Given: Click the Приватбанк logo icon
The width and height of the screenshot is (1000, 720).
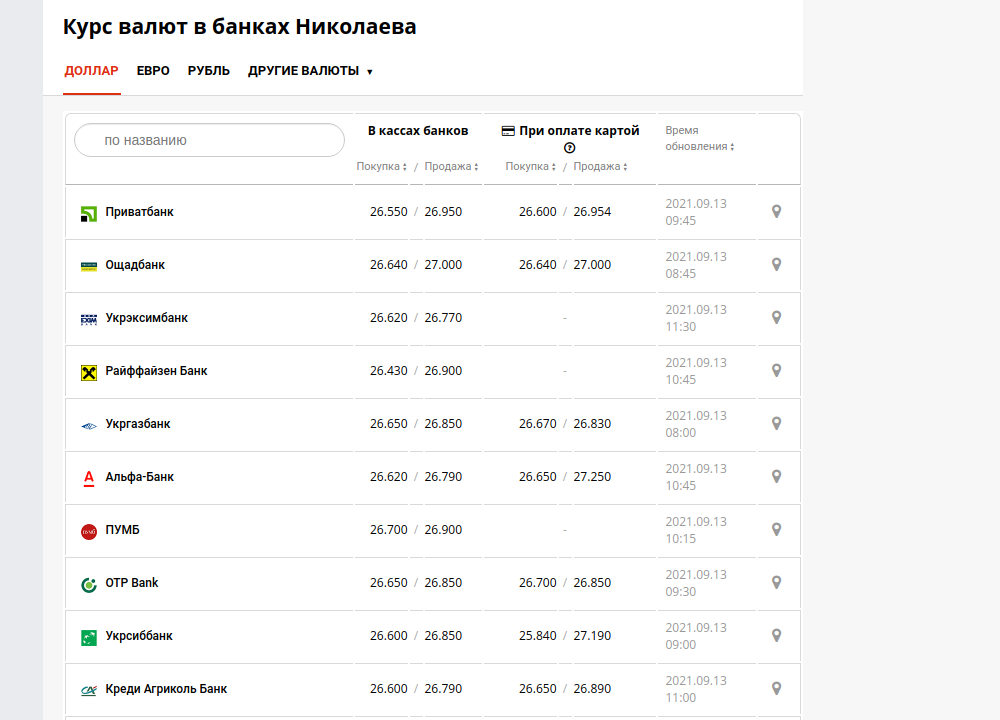Looking at the screenshot, I should (89, 214).
